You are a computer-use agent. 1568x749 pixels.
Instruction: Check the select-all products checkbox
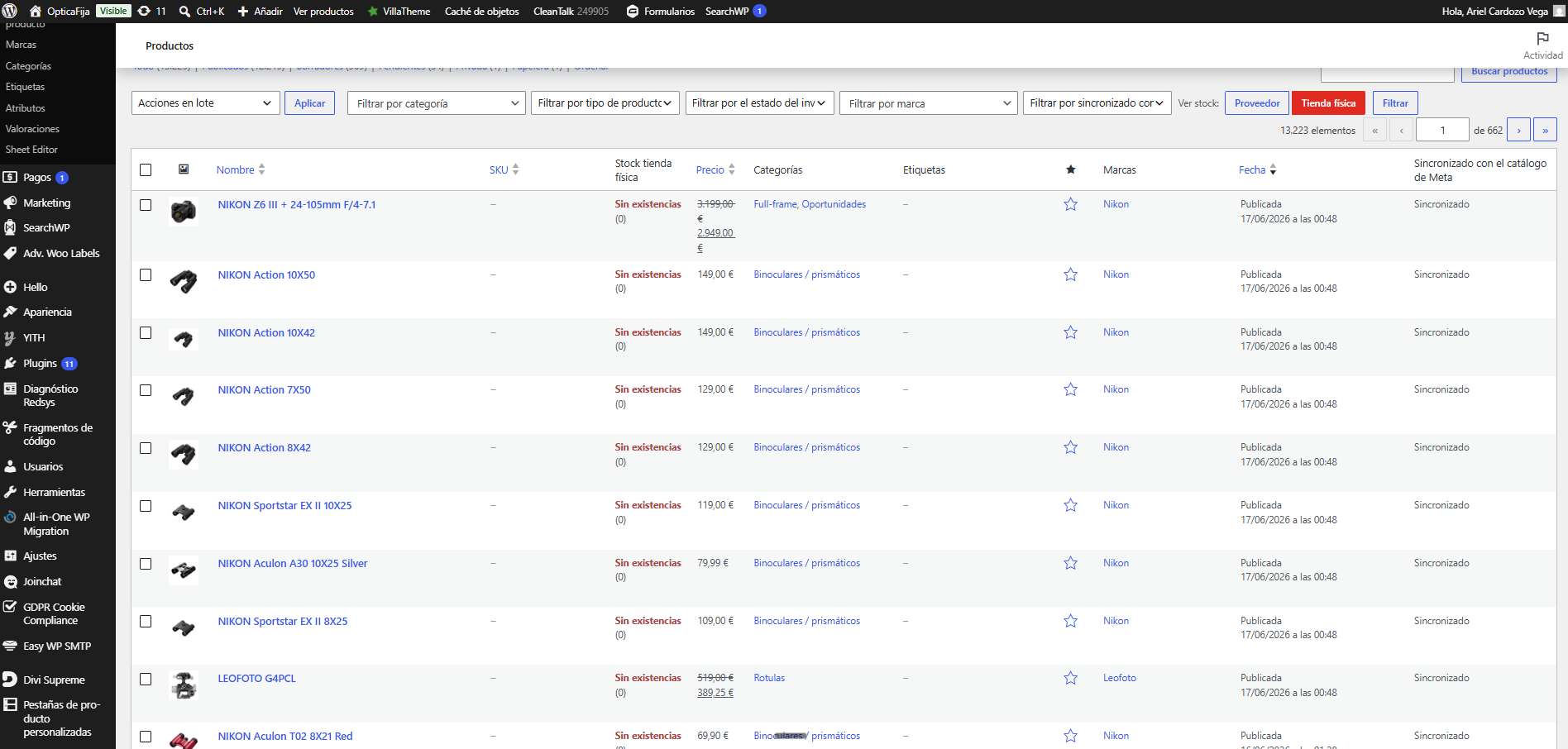tap(146, 169)
